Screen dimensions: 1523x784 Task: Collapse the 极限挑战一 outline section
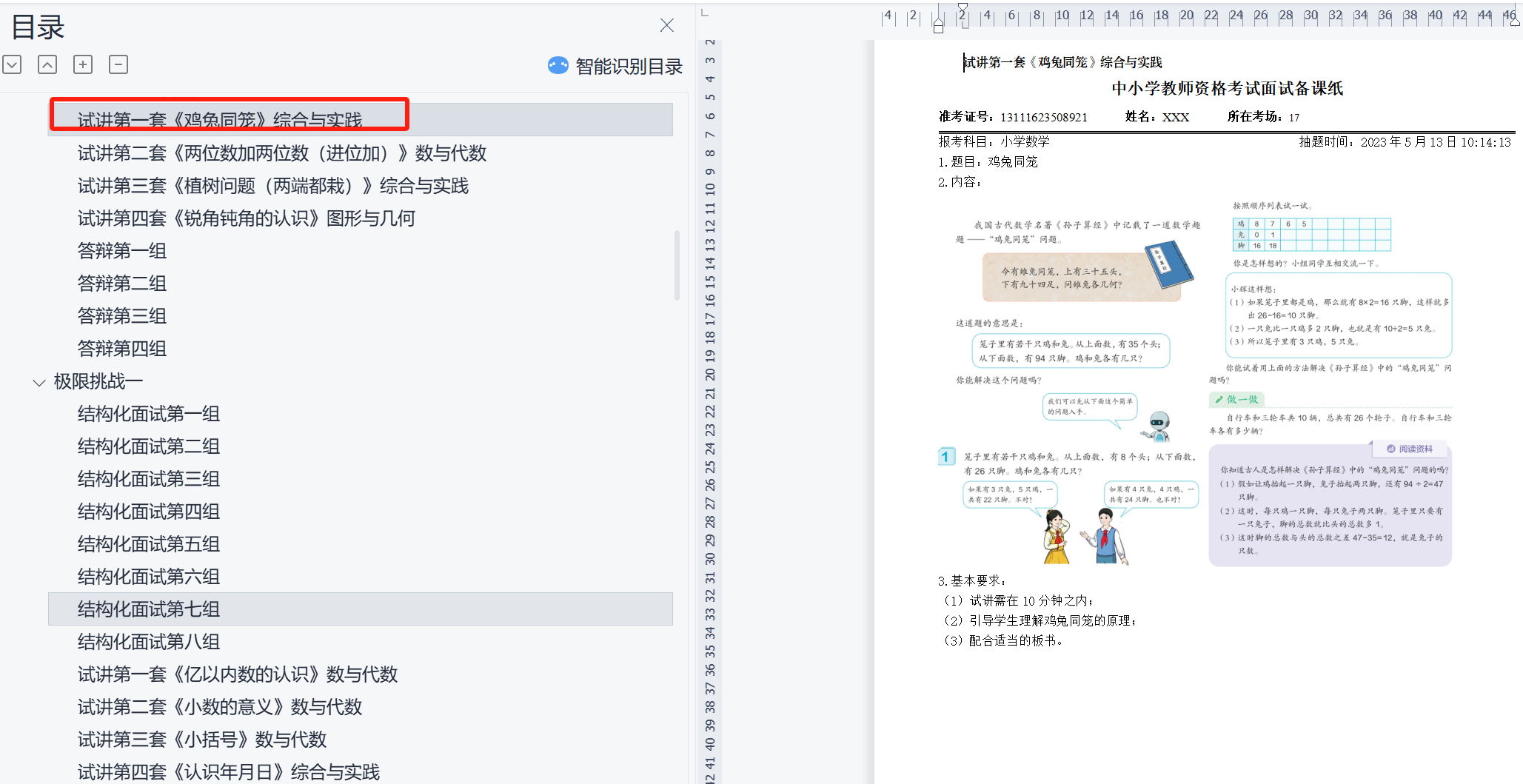[x=39, y=383]
